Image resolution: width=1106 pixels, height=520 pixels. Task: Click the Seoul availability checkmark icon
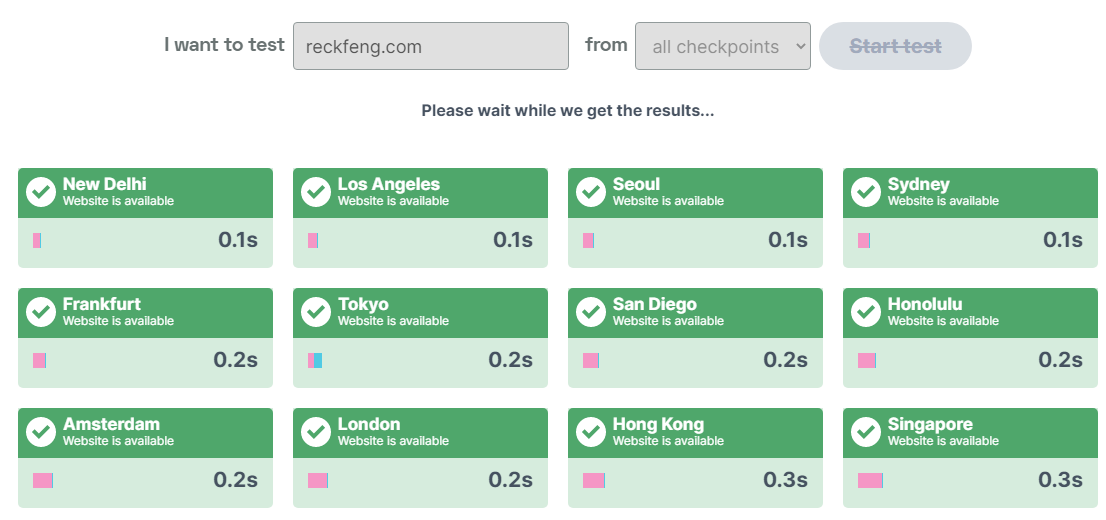[x=591, y=192]
